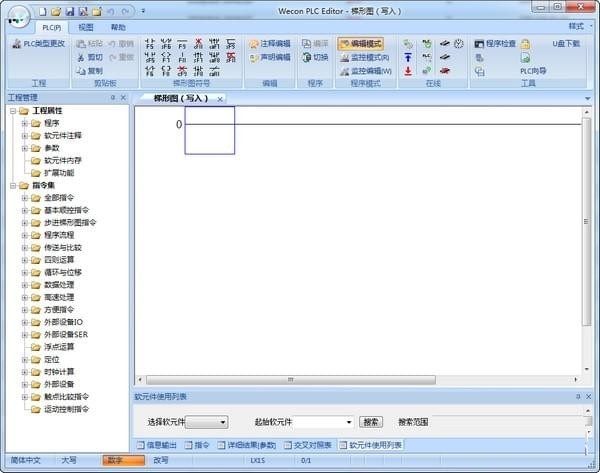Insert invert result caF10 symbol
Screen dimensions: 600x473
click(214, 71)
